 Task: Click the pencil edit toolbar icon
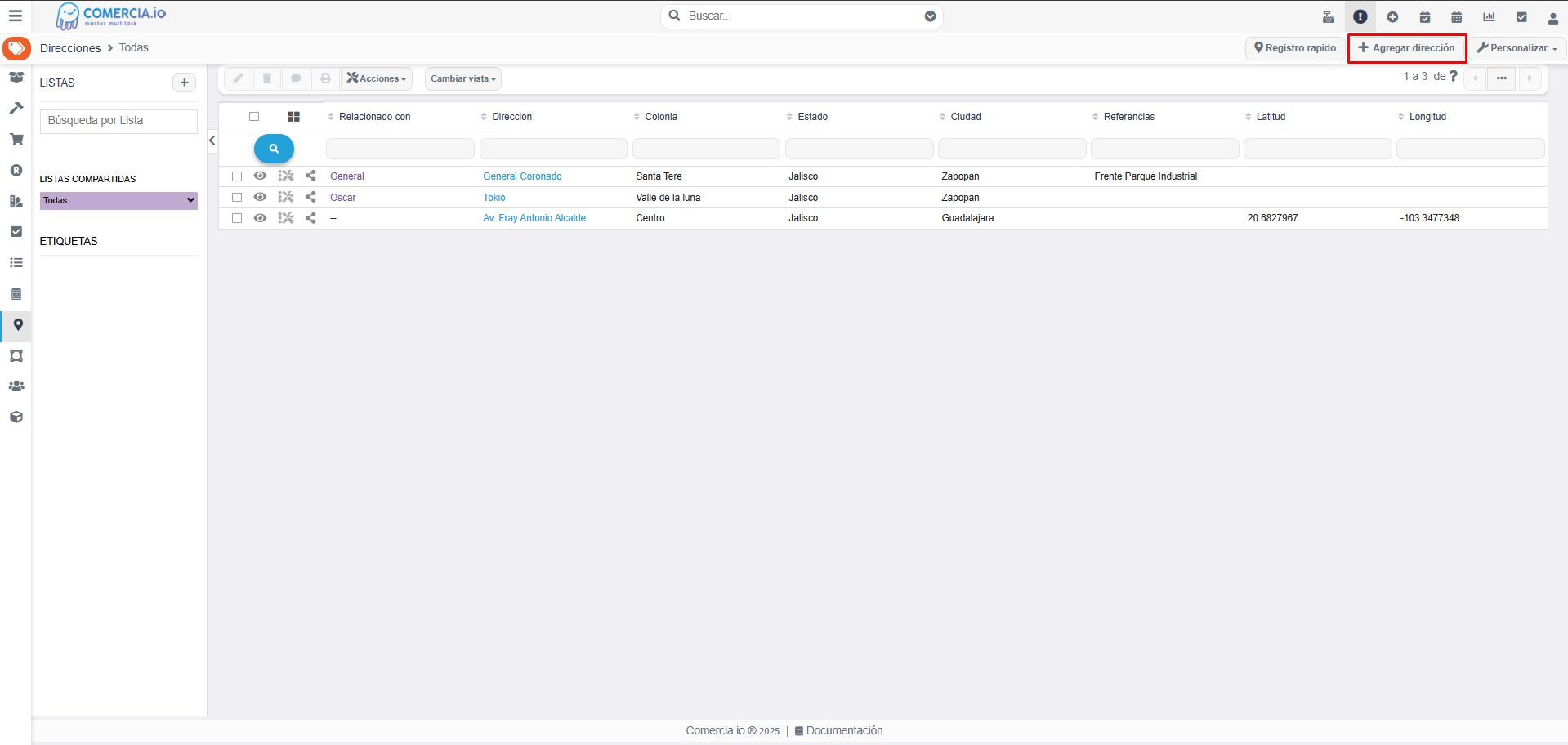tap(238, 78)
